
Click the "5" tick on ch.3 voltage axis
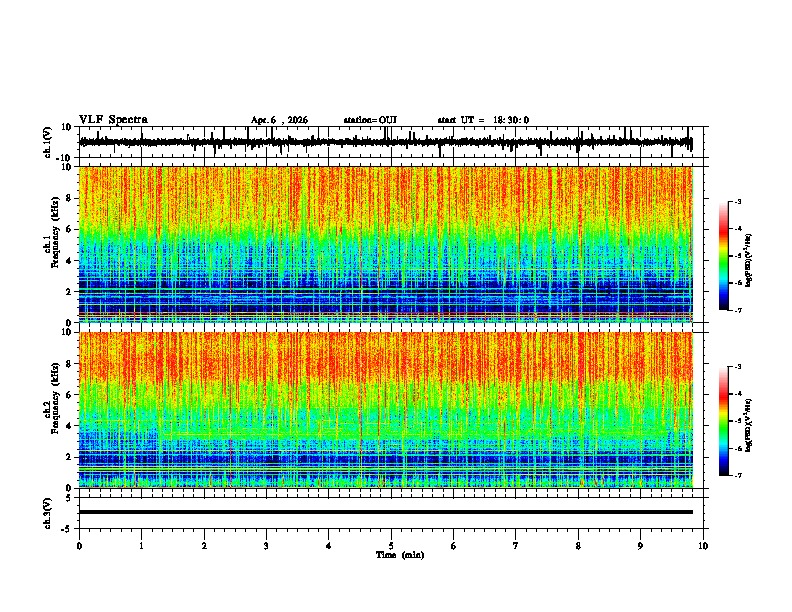(70, 498)
